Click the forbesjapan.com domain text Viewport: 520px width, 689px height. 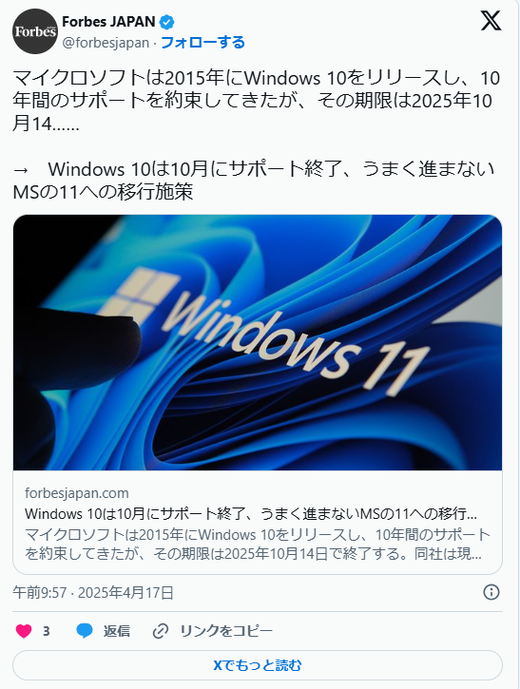[x=77, y=493]
